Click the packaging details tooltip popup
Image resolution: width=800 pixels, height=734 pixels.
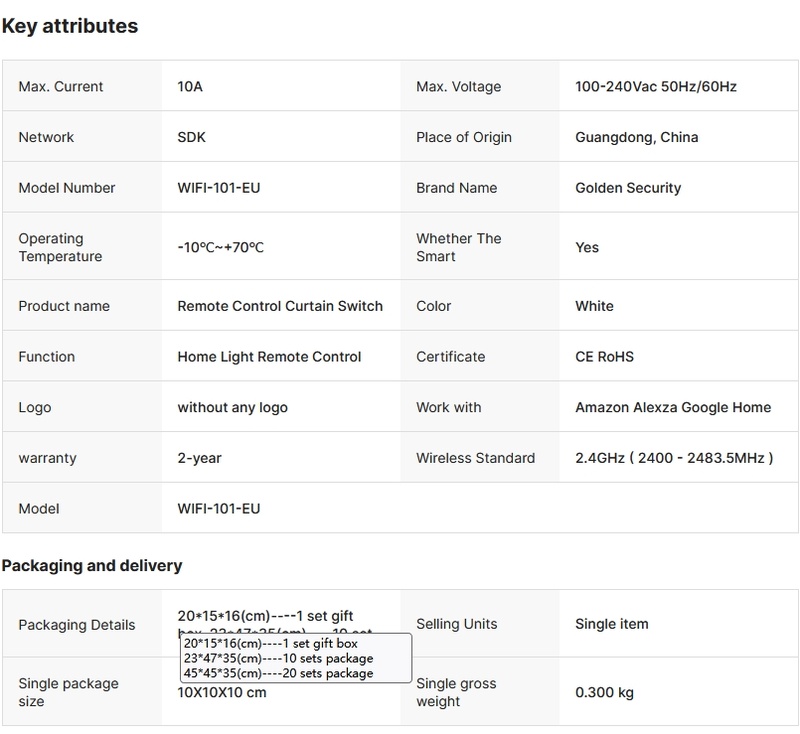295,658
